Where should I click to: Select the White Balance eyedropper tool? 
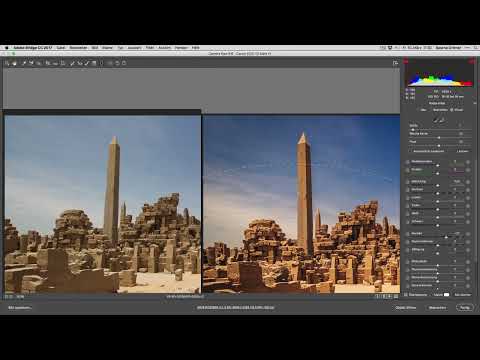24,63
